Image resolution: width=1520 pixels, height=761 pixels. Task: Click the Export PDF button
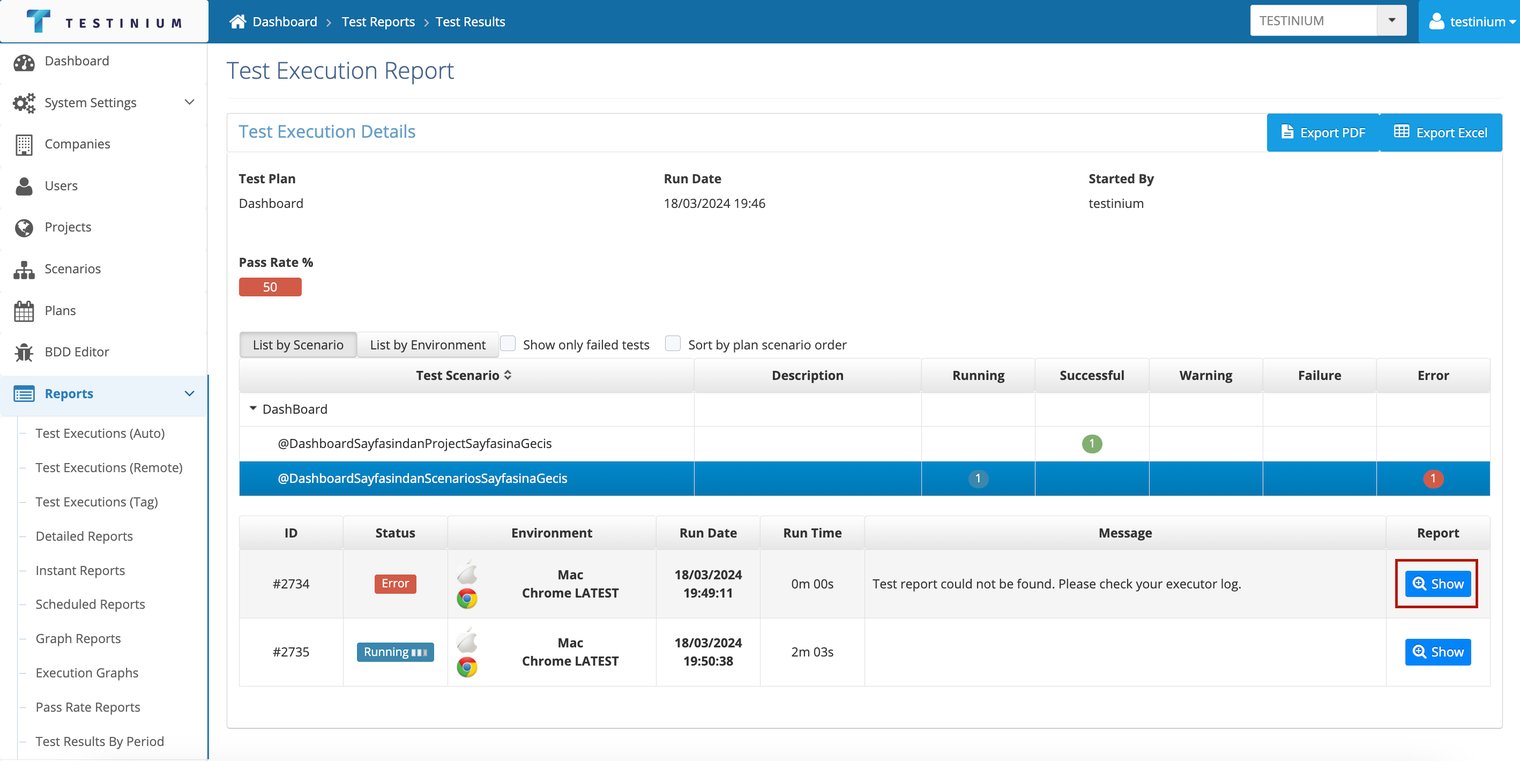[1323, 132]
